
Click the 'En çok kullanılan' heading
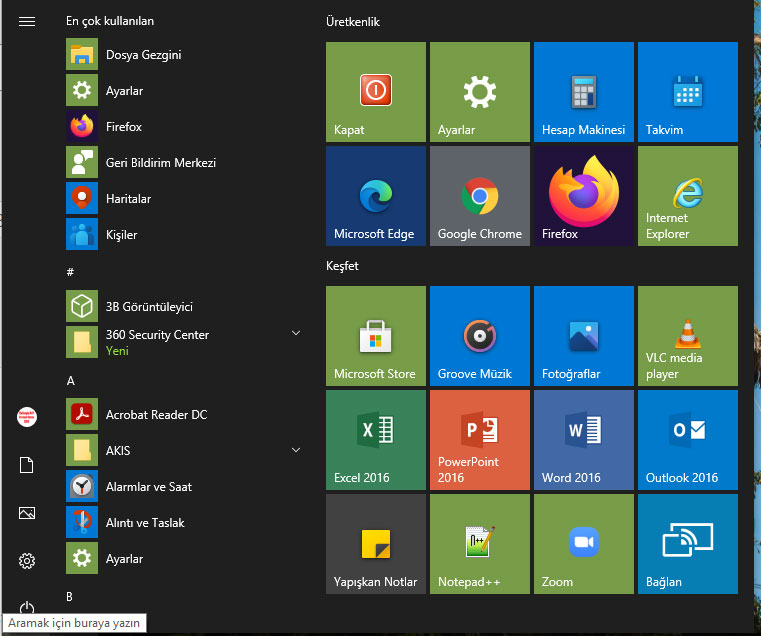(110, 21)
